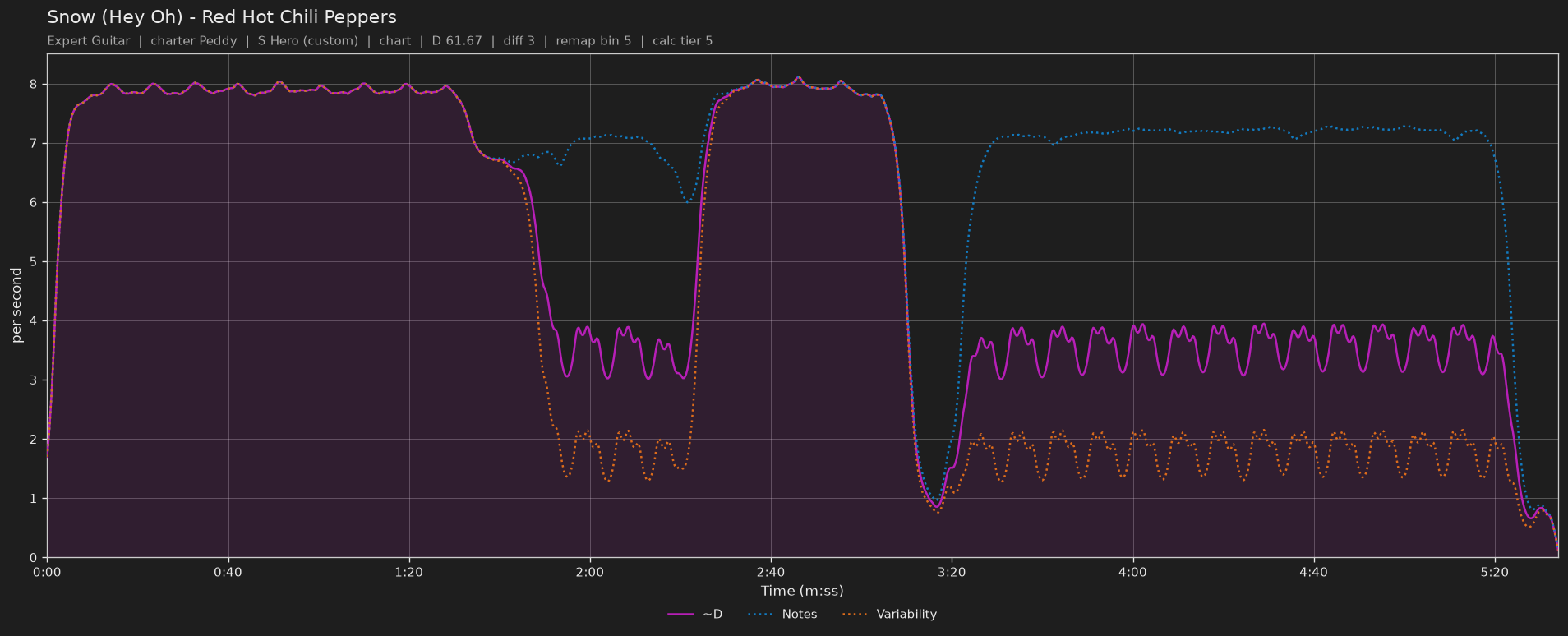Click the 'charter Peddy' subtitle text

(194, 41)
